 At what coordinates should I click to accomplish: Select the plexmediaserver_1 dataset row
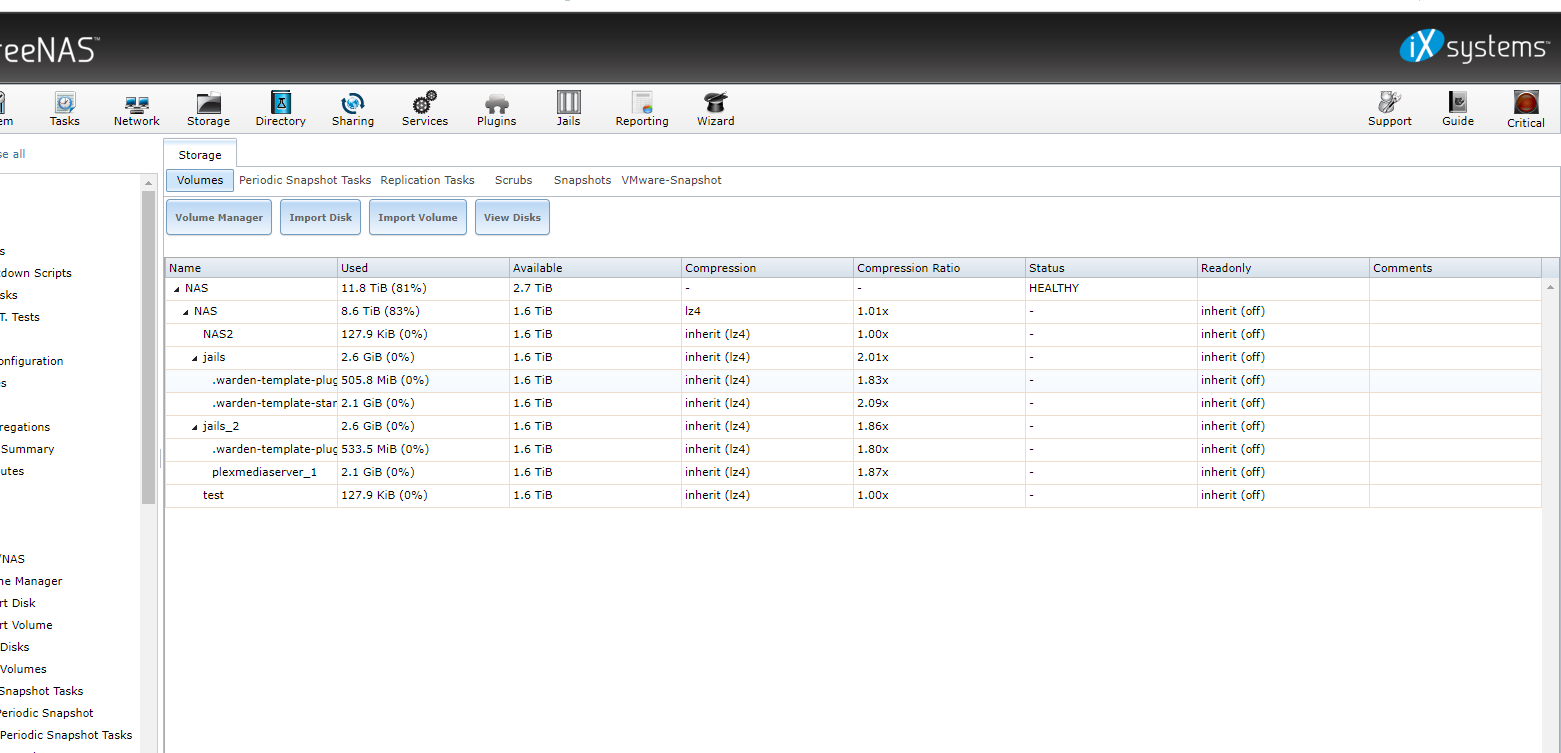coord(264,472)
